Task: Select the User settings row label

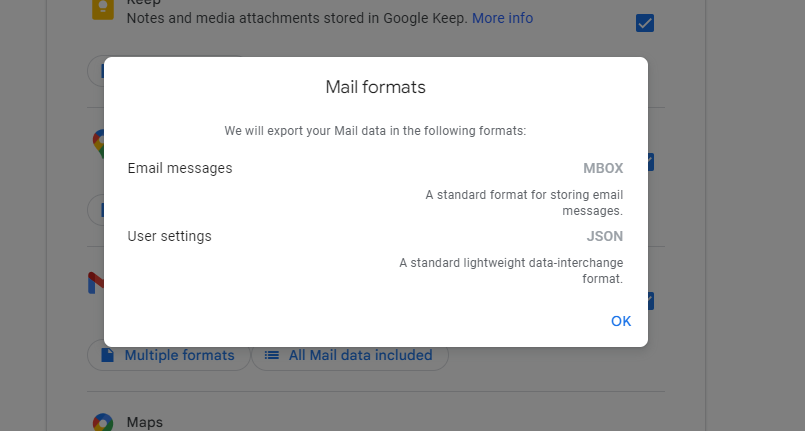Action: tap(169, 236)
